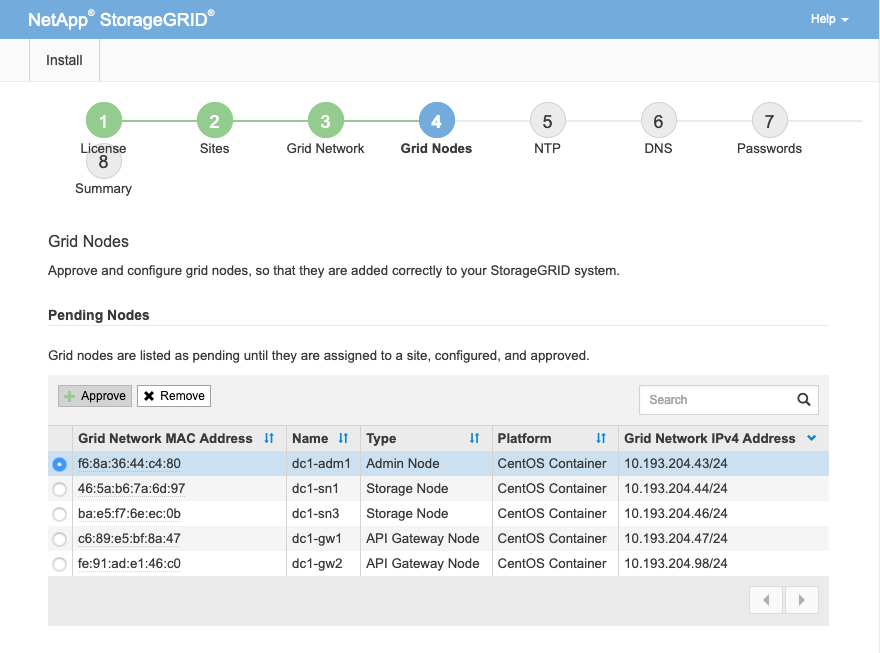Open the Install tab

[65, 60]
